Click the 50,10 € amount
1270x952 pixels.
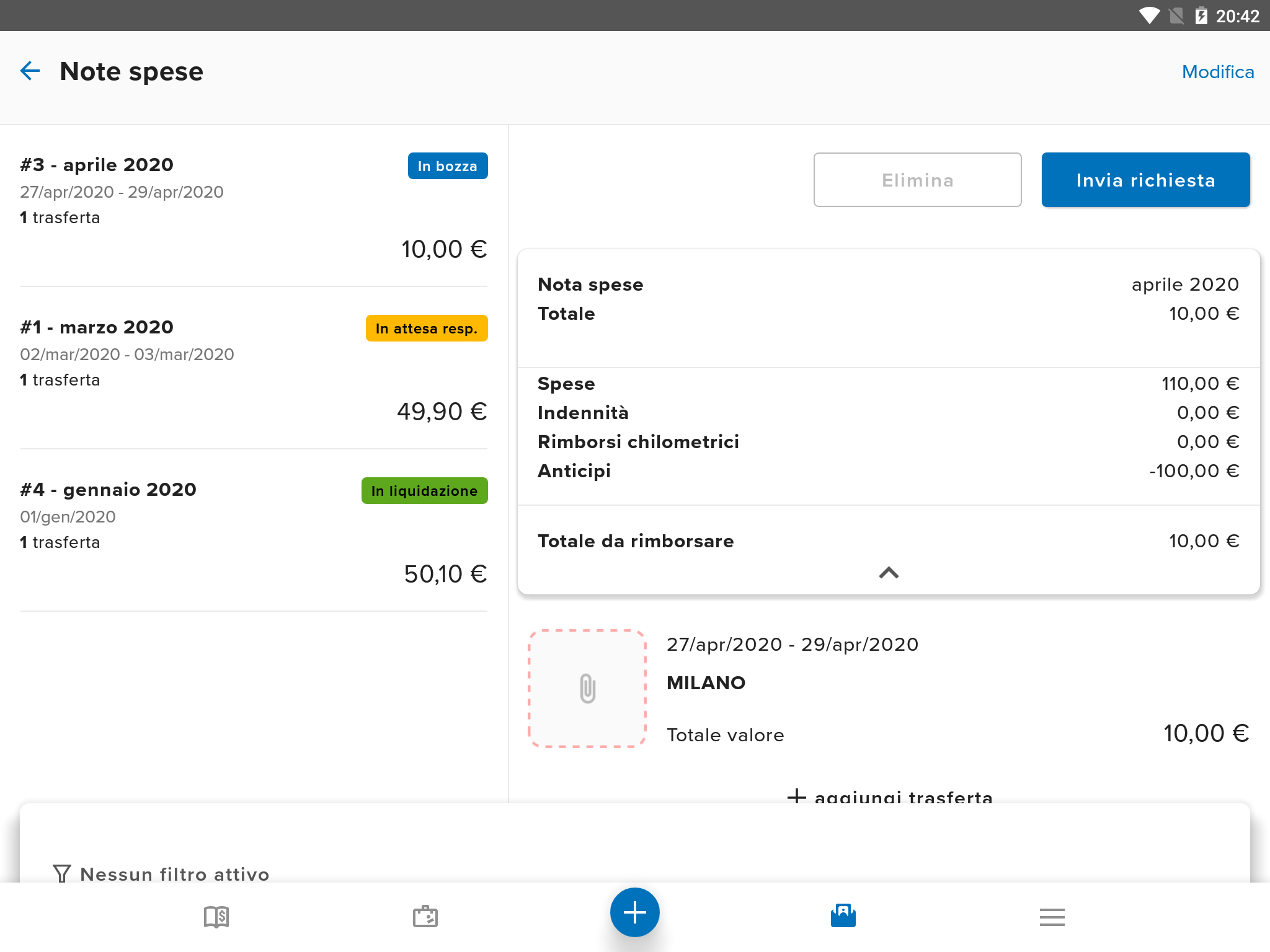click(445, 574)
